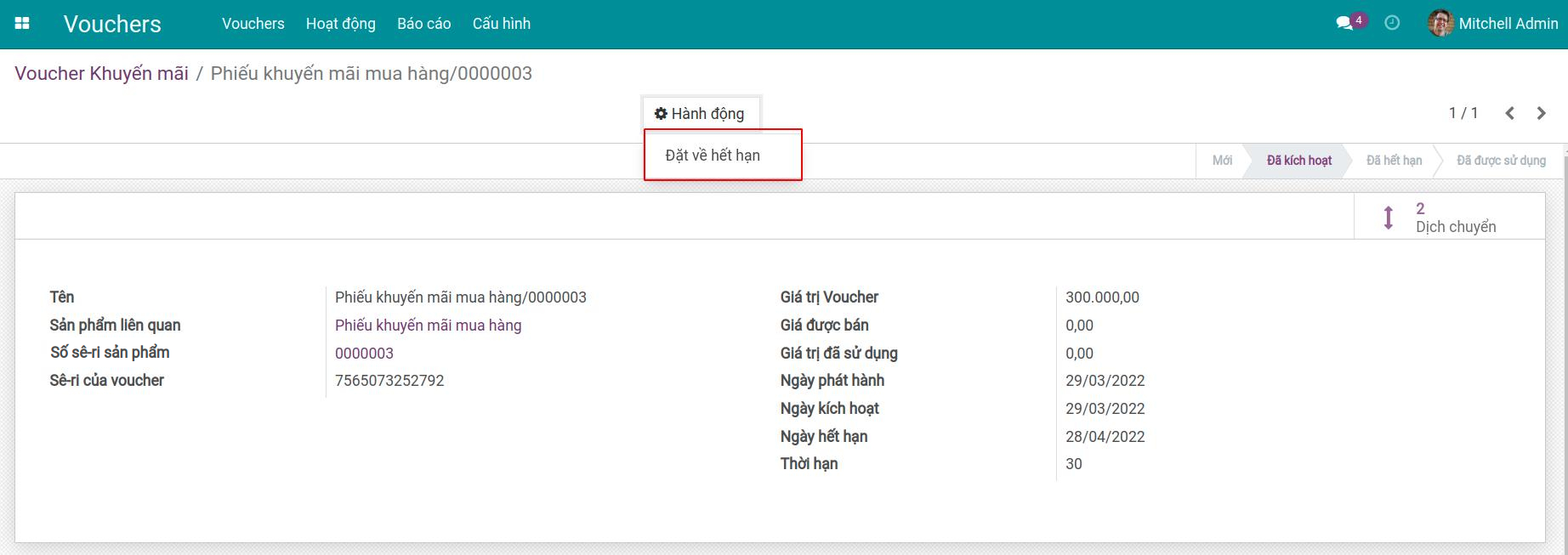The height and width of the screenshot is (555, 1568).
Task: Click the Thời hạn value 30
Action: [x=1074, y=464]
